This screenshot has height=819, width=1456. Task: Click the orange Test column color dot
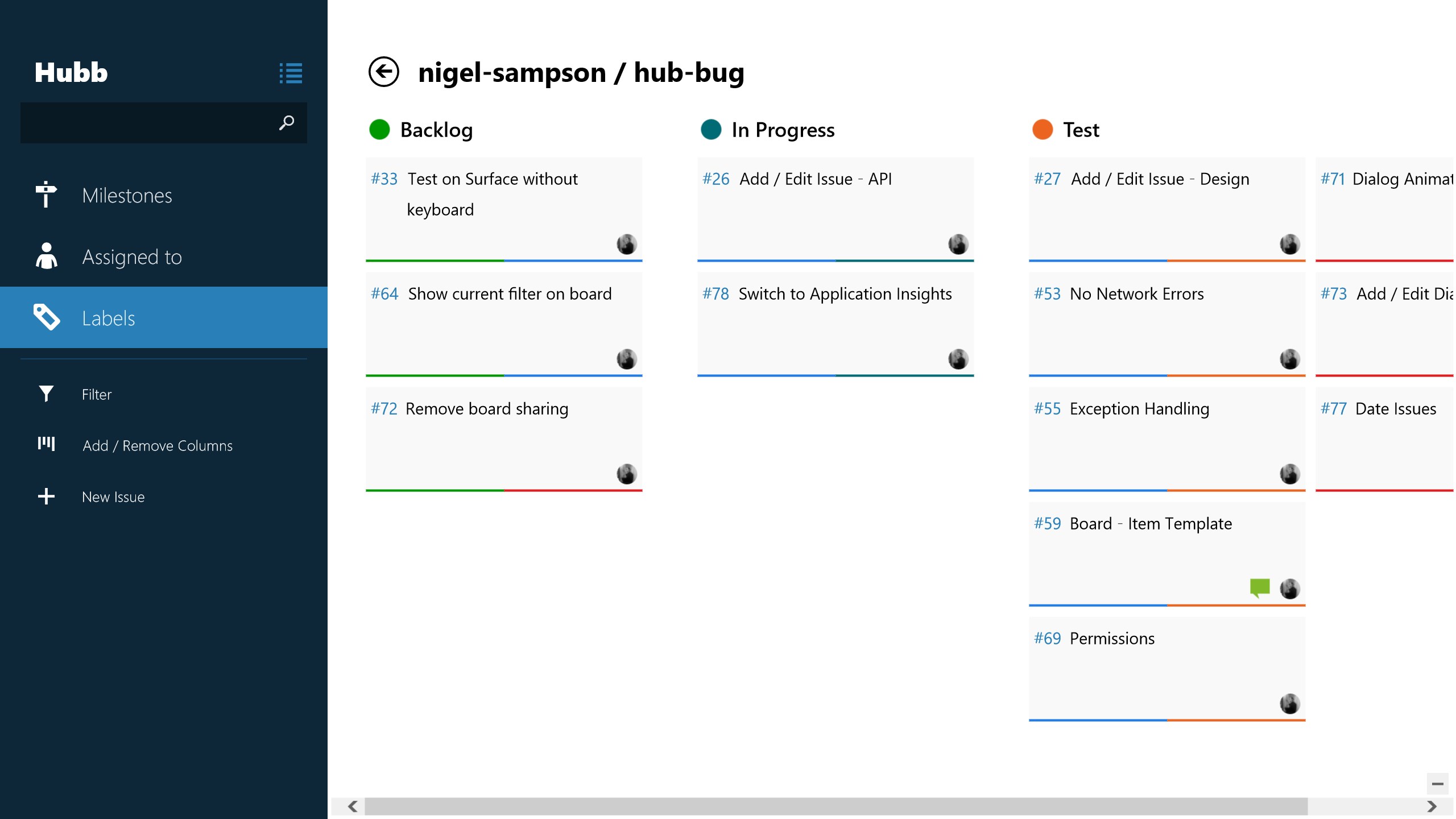tap(1043, 130)
